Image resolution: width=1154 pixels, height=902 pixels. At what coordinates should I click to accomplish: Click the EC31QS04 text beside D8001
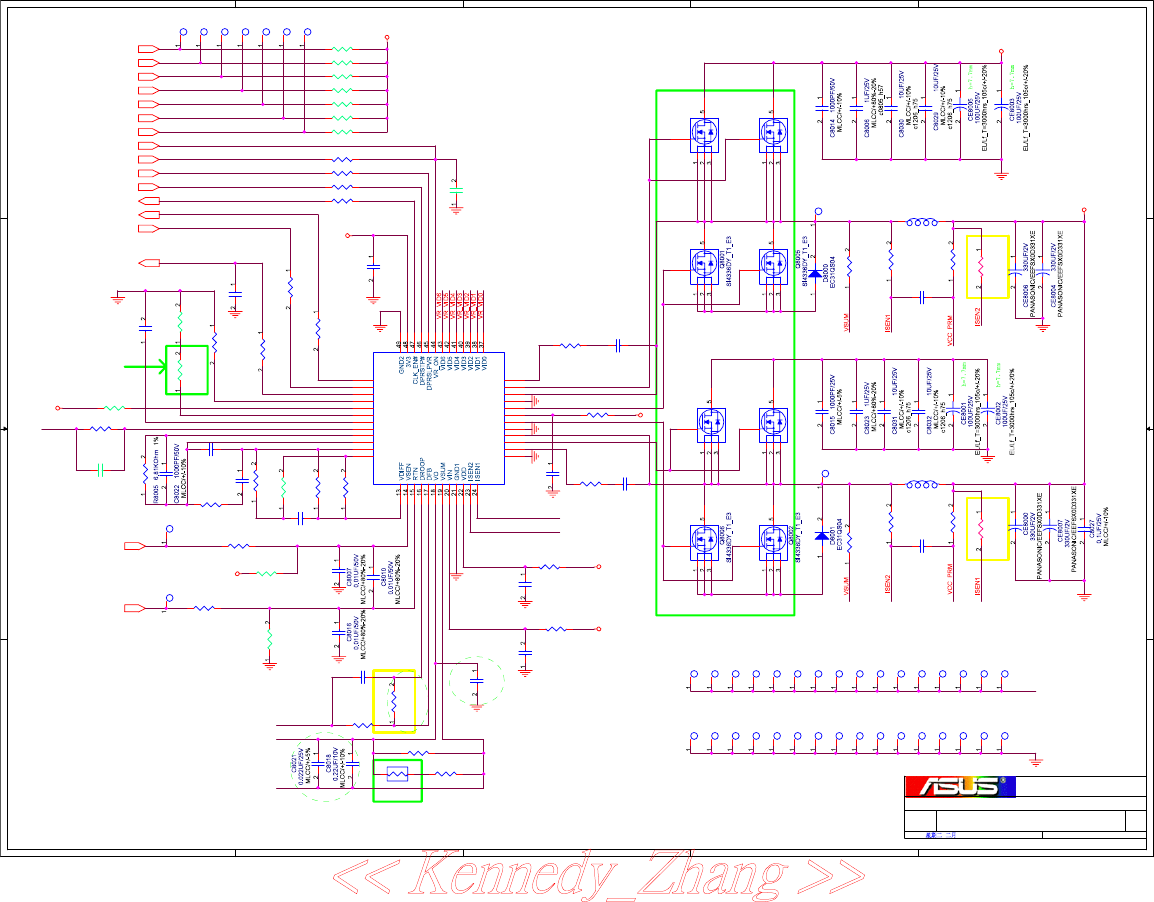point(840,535)
